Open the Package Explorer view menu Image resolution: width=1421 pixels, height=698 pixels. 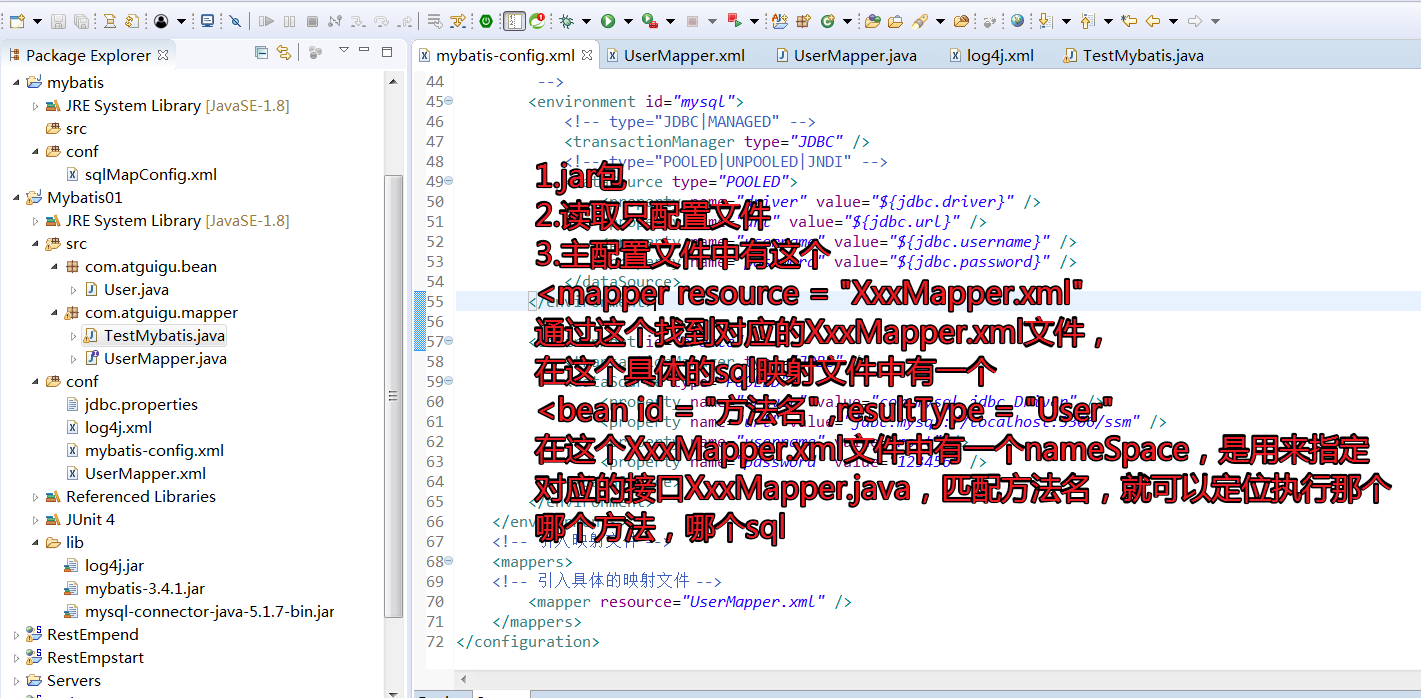tap(343, 51)
